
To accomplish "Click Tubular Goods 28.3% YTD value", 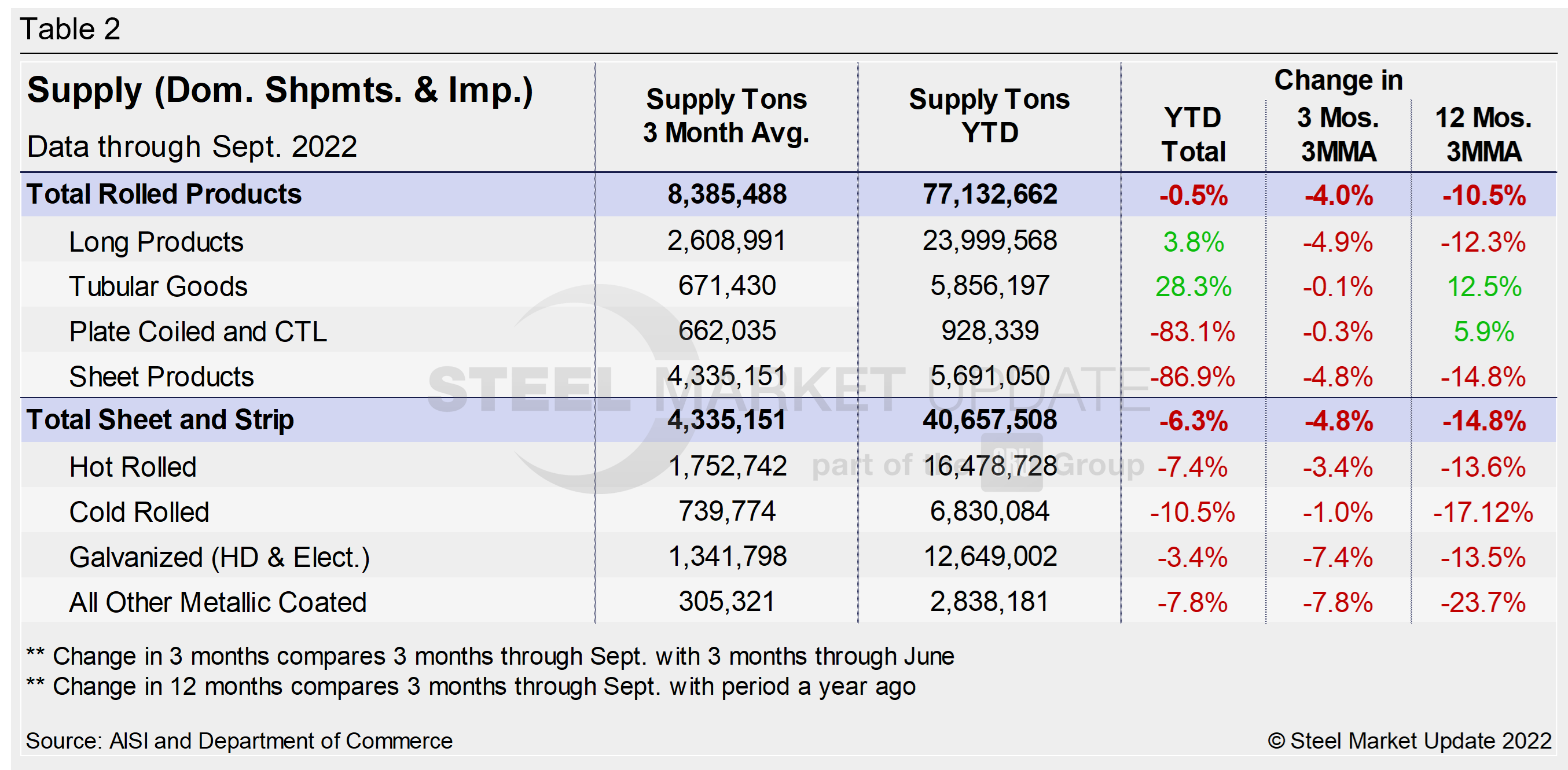I will click(x=1192, y=287).
